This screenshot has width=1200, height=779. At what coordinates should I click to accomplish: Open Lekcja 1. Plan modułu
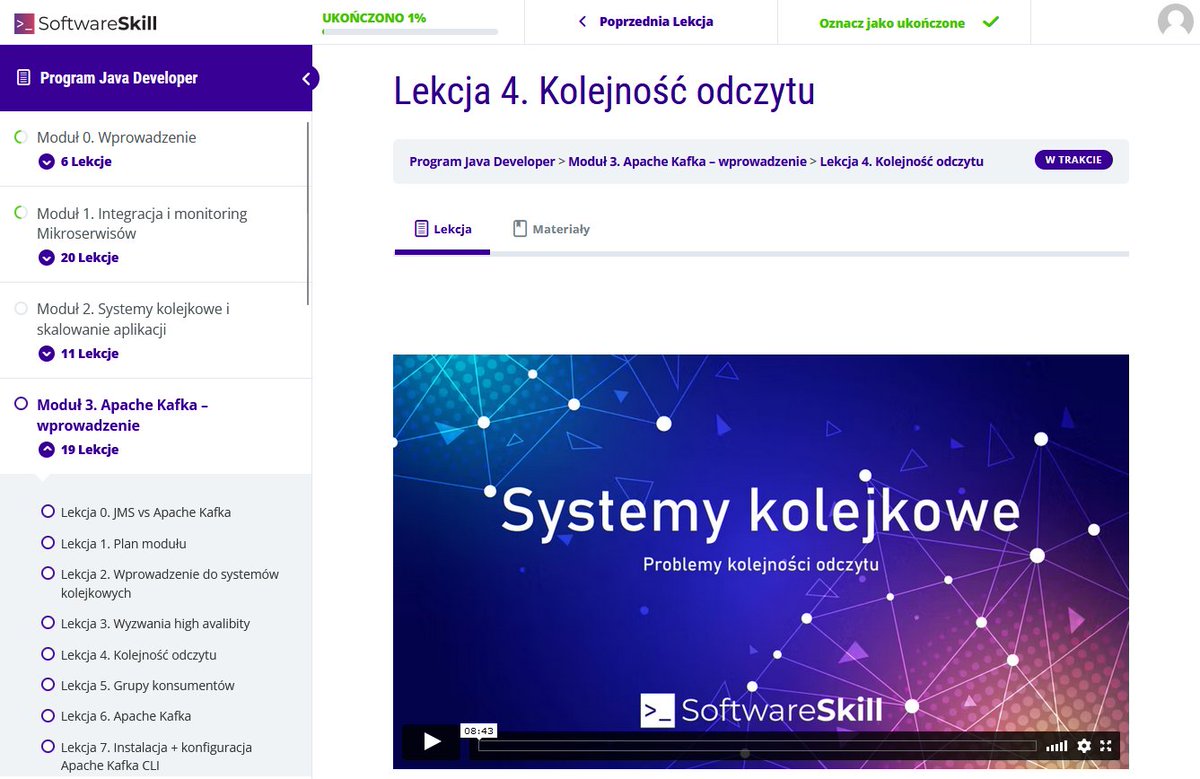click(x=124, y=543)
